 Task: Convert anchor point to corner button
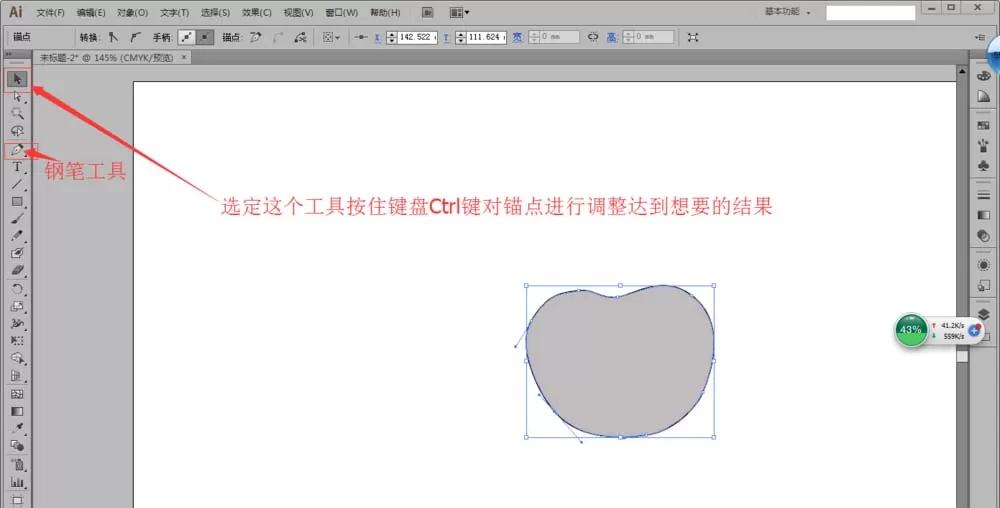[x=114, y=38]
